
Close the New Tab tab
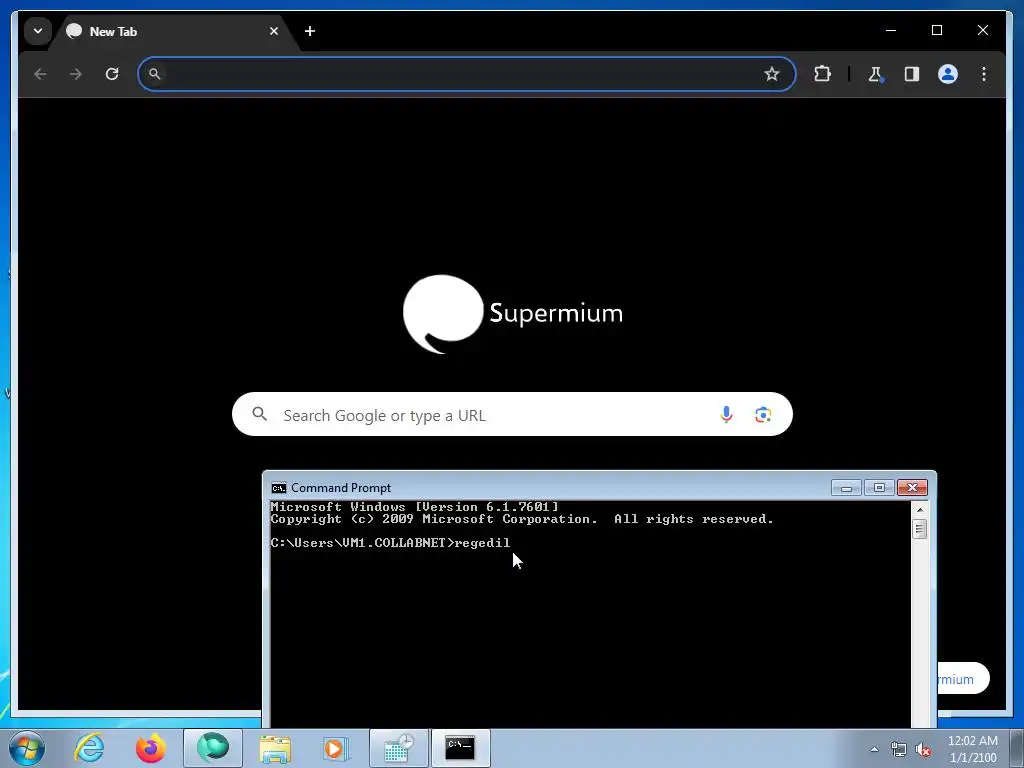tap(274, 31)
